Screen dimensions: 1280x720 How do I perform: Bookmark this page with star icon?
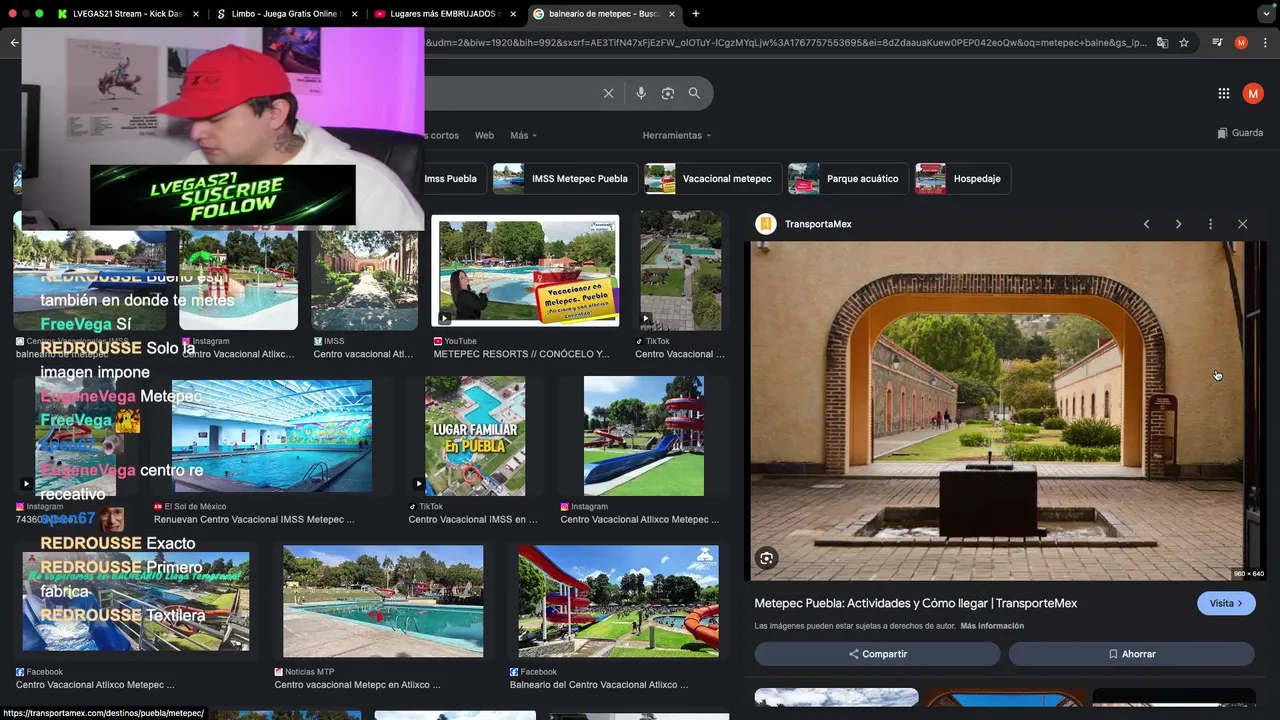tap(1184, 43)
